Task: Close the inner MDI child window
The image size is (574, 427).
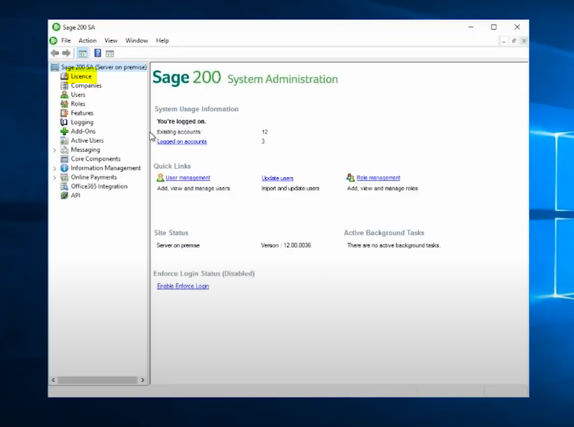Action: [x=524, y=41]
